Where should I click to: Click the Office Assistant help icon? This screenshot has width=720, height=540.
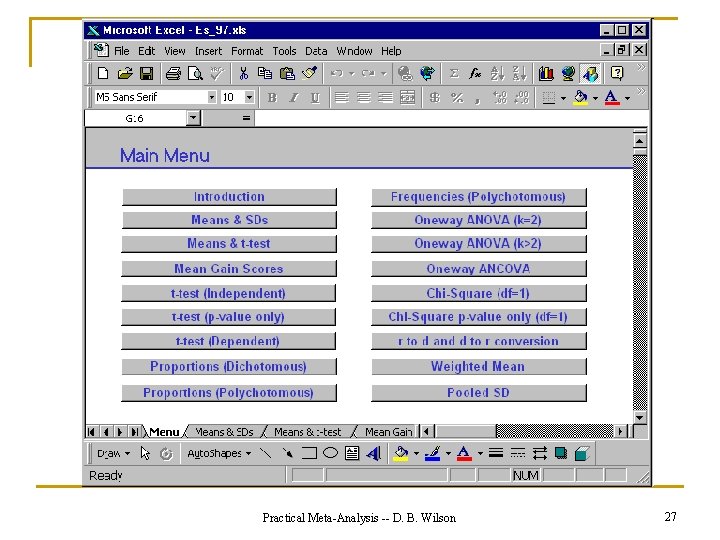point(617,73)
